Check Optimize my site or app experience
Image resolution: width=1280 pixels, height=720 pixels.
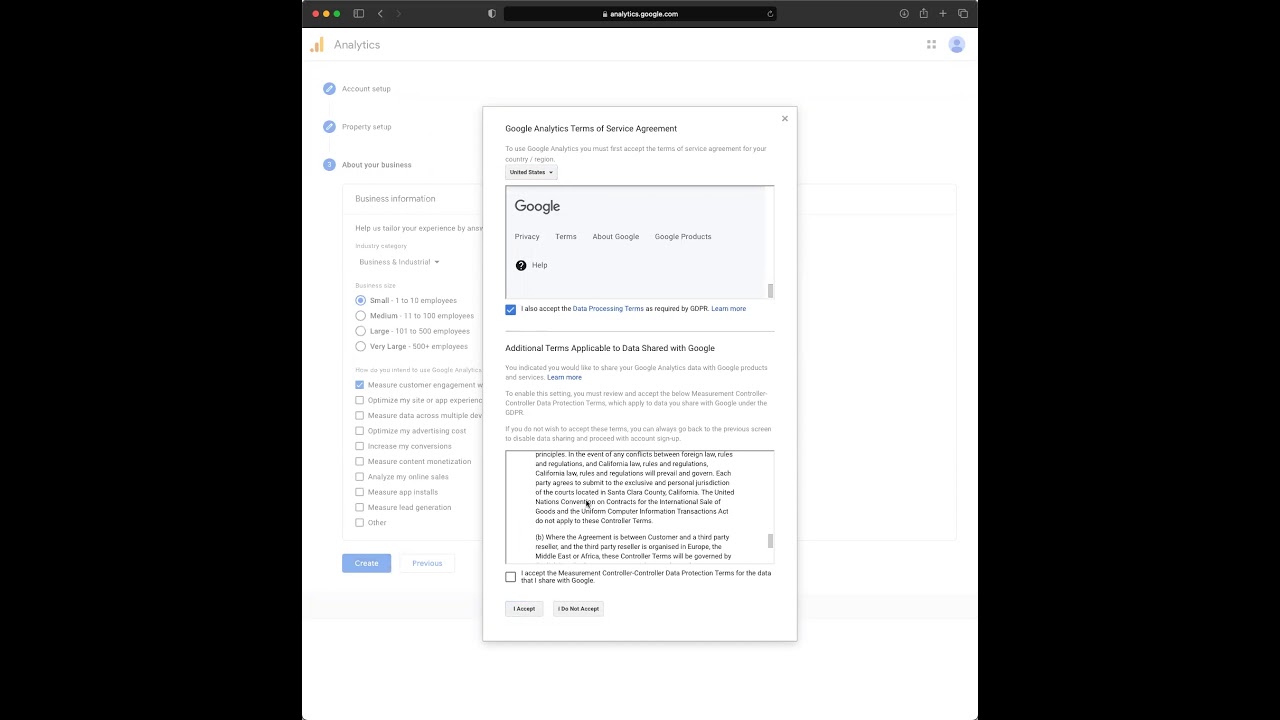[x=360, y=400]
